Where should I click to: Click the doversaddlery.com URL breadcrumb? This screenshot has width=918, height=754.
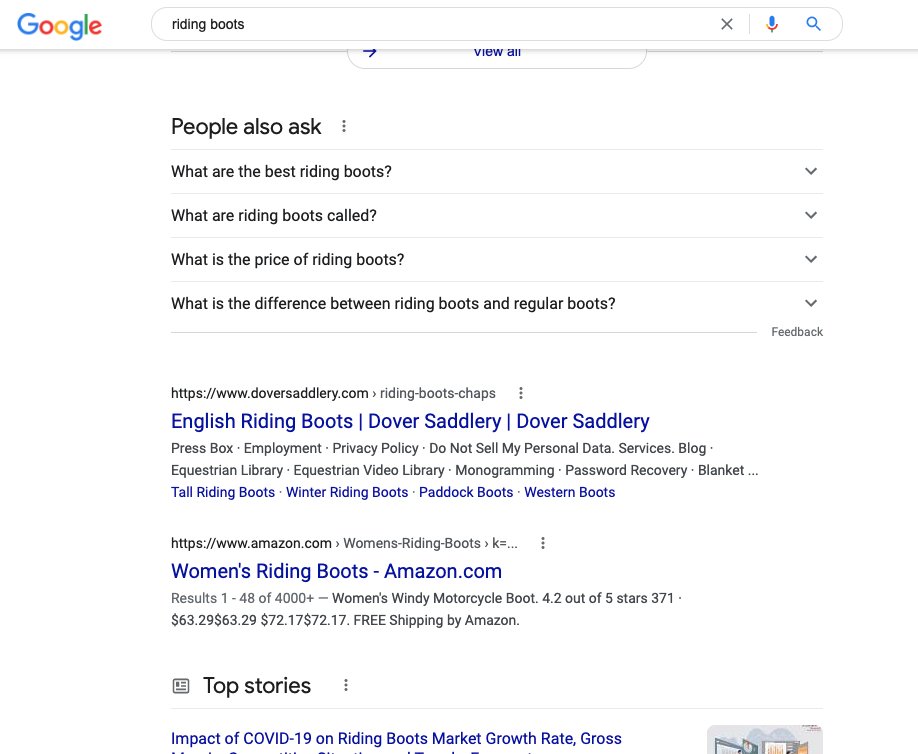pyautogui.click(x=333, y=393)
